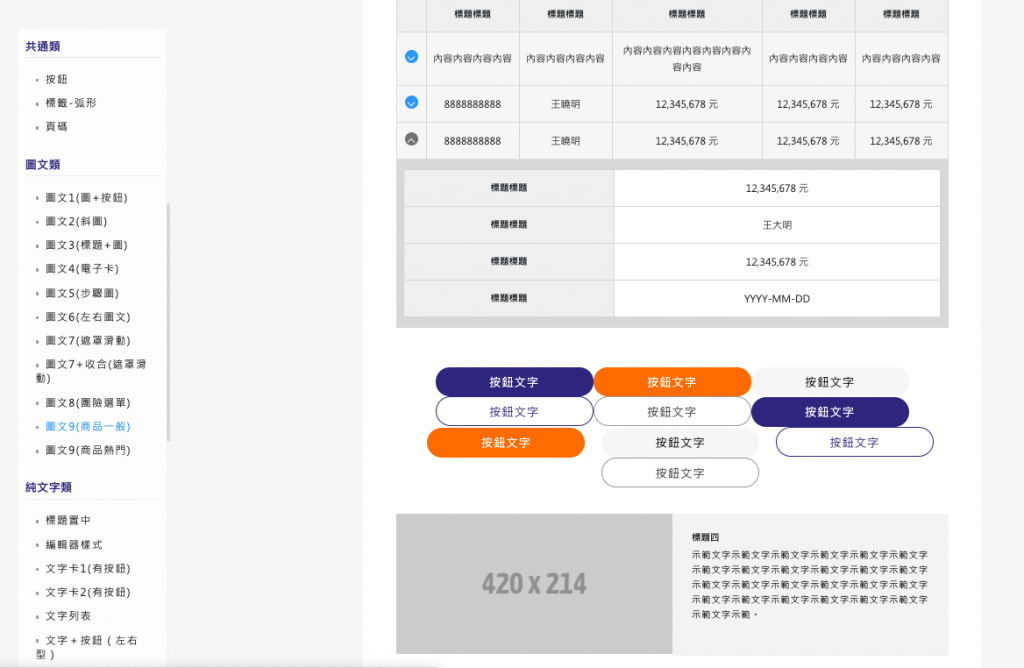
Task: Click the sidebar vertical scrollbar
Action: click(x=168, y=322)
